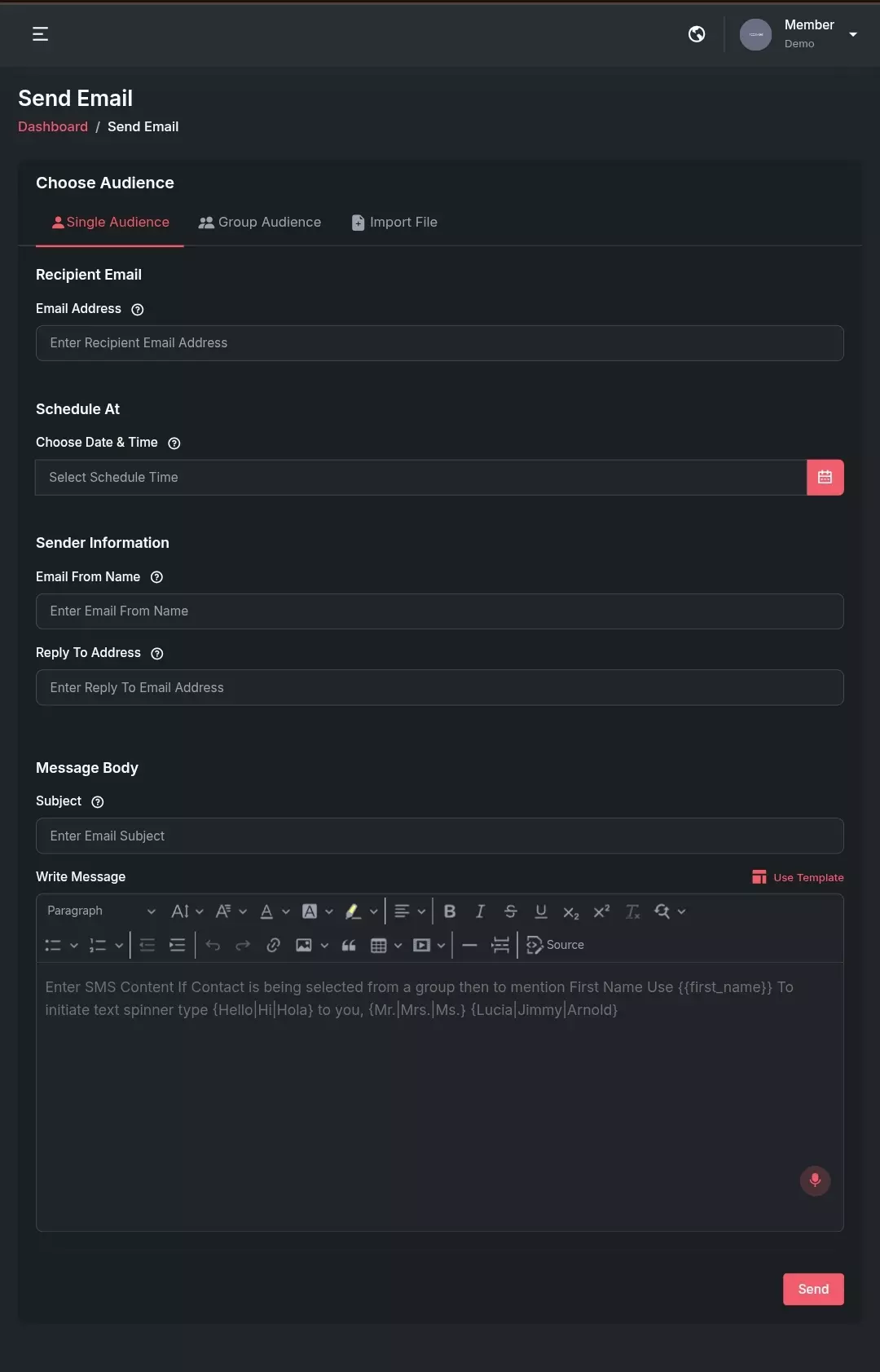Click the remove formatting icon
This screenshot has height=1372, width=880.
[x=632, y=911]
